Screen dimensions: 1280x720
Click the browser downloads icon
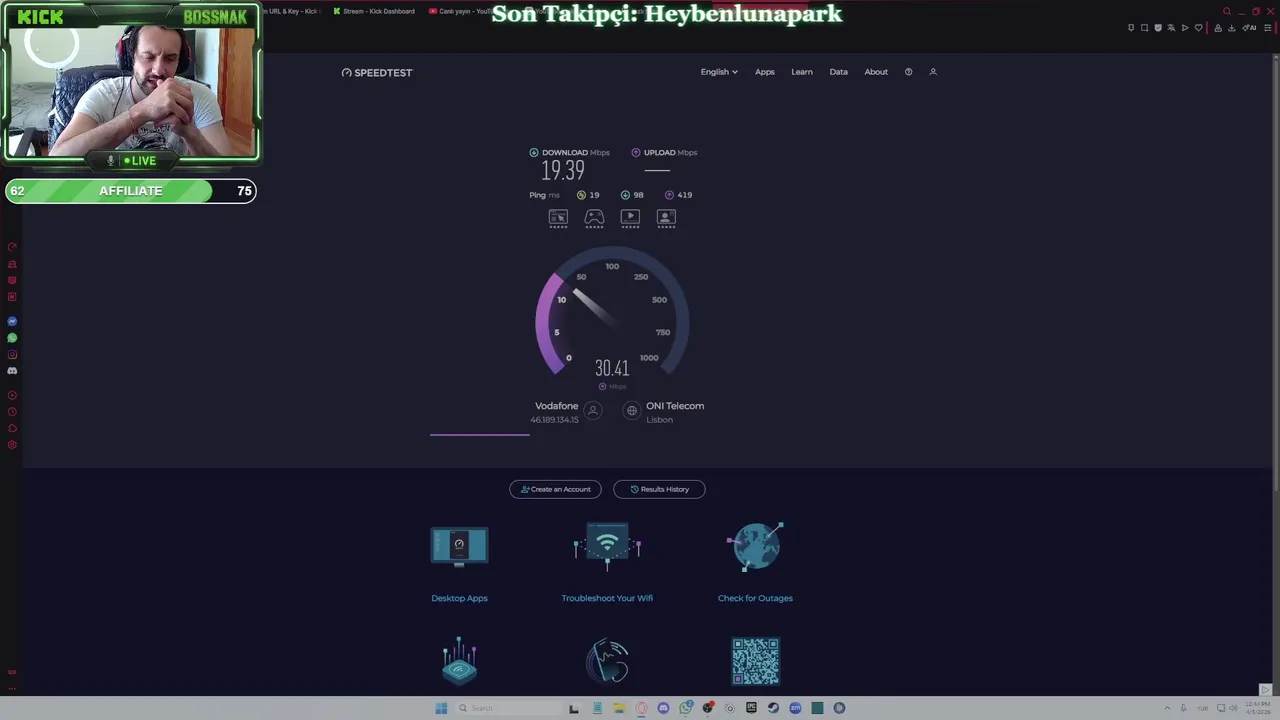[1232, 28]
